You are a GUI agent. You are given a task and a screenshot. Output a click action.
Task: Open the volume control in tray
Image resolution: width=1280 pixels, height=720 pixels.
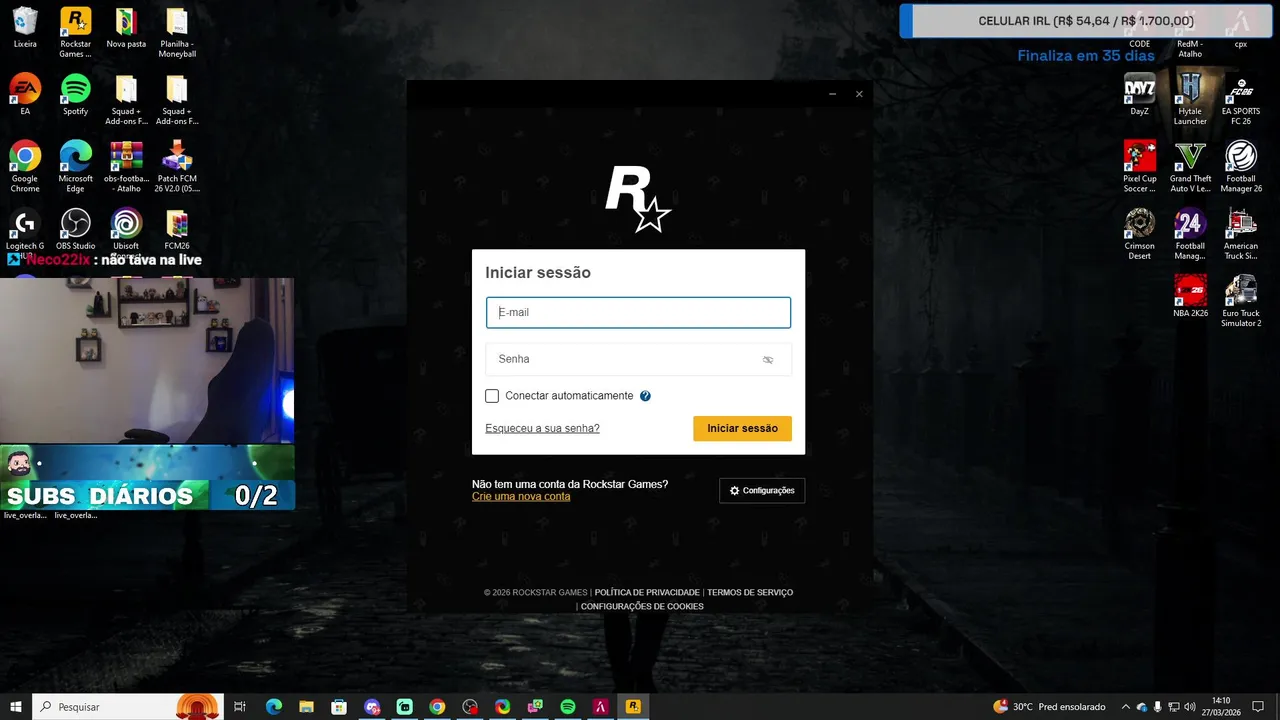click(1189, 707)
